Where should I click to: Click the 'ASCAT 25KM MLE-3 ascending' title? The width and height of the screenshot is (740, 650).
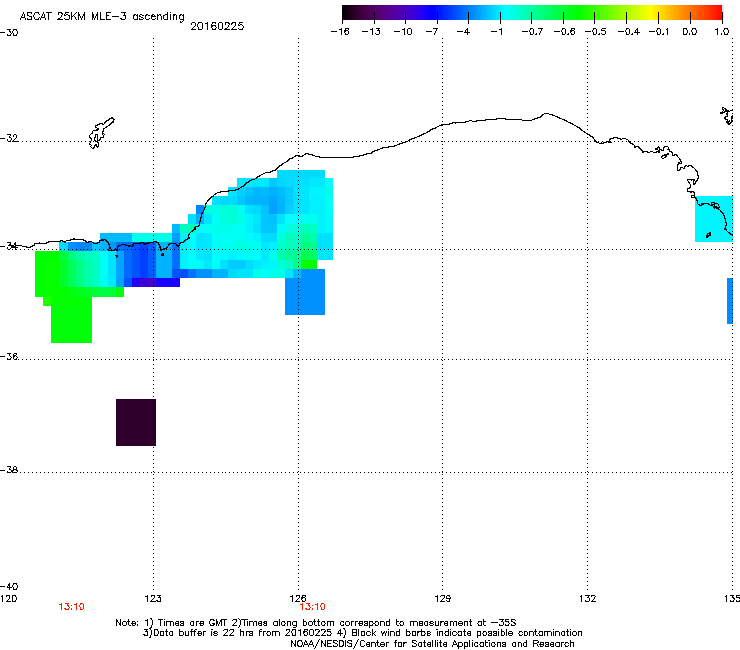pos(102,17)
